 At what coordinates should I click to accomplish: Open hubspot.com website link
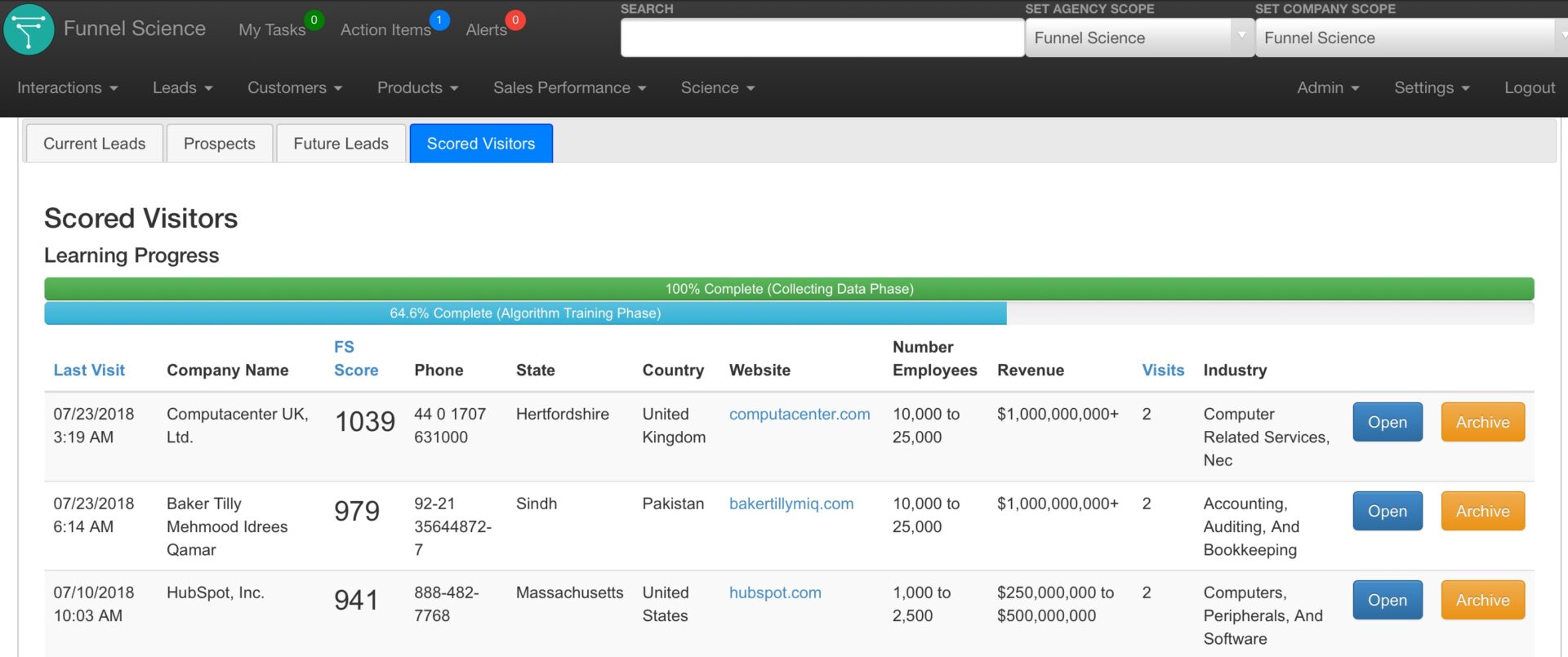pos(775,593)
